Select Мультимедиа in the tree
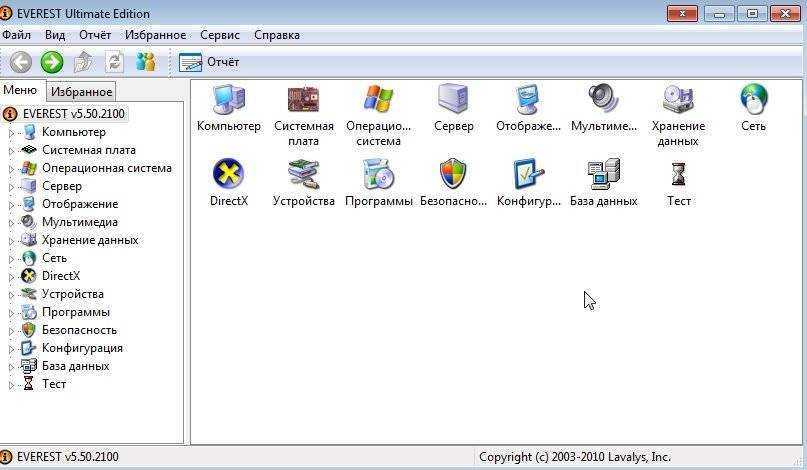Viewport: 807px width, 470px height. [80, 222]
